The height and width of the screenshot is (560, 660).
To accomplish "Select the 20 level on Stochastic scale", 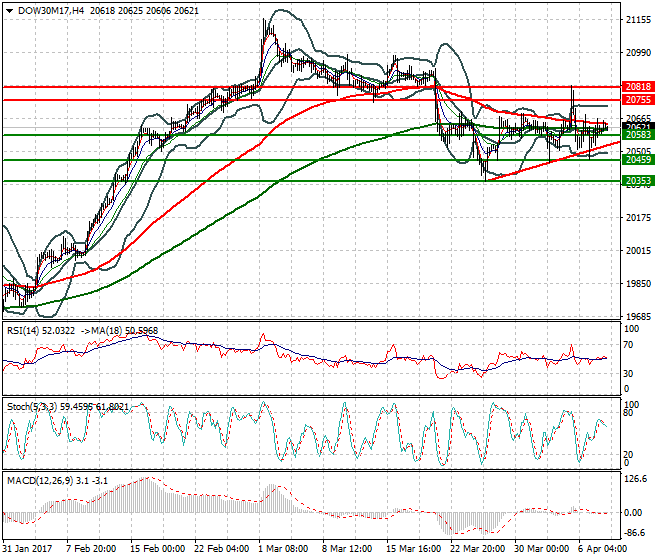I will (628, 455).
